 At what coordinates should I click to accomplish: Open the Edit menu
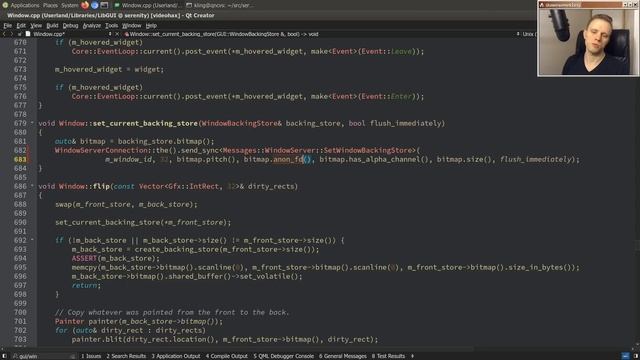[x=21, y=25]
